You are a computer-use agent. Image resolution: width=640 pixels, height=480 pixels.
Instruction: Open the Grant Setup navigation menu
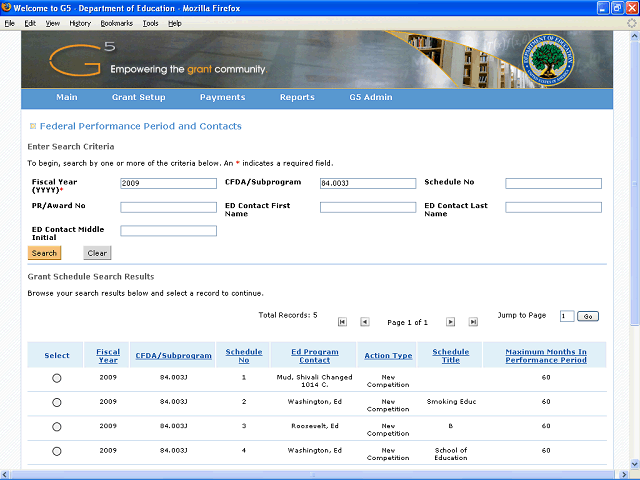click(138, 98)
